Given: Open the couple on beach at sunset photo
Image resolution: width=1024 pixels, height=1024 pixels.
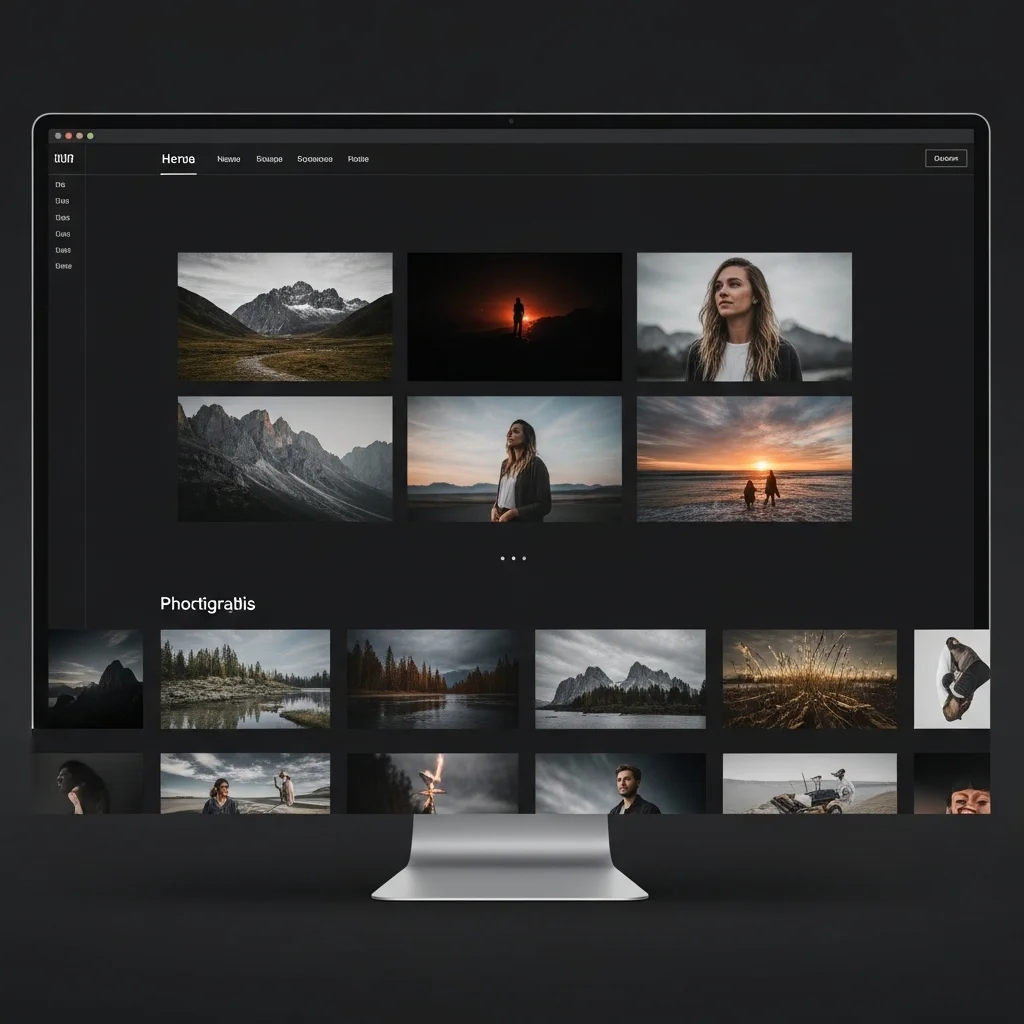Looking at the screenshot, I should (x=744, y=459).
